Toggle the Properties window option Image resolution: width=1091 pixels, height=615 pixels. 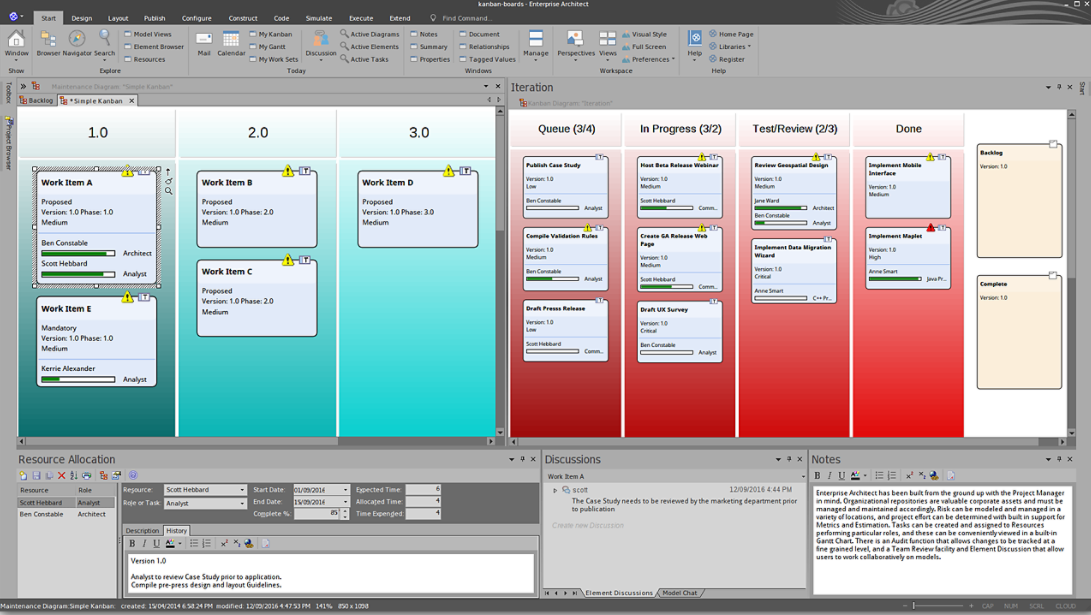pyautogui.click(x=430, y=59)
